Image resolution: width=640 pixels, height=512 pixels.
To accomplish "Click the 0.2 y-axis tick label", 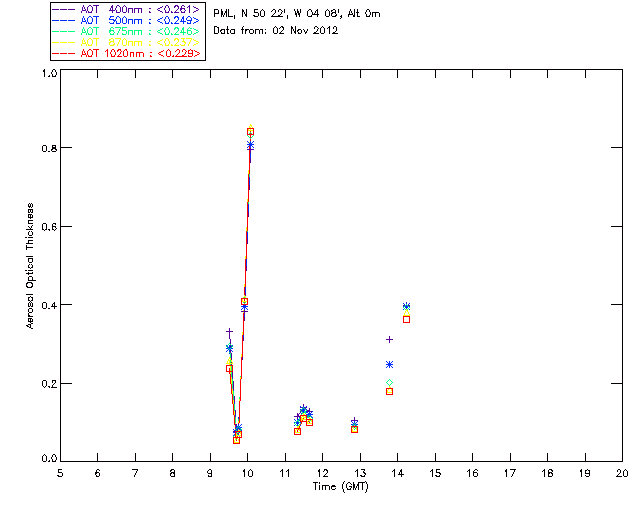I will [49, 384].
